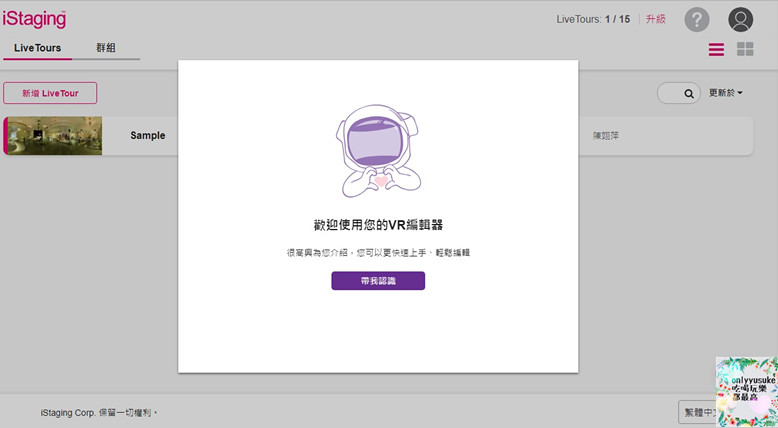Switch to the 群組 tab

click(106, 48)
